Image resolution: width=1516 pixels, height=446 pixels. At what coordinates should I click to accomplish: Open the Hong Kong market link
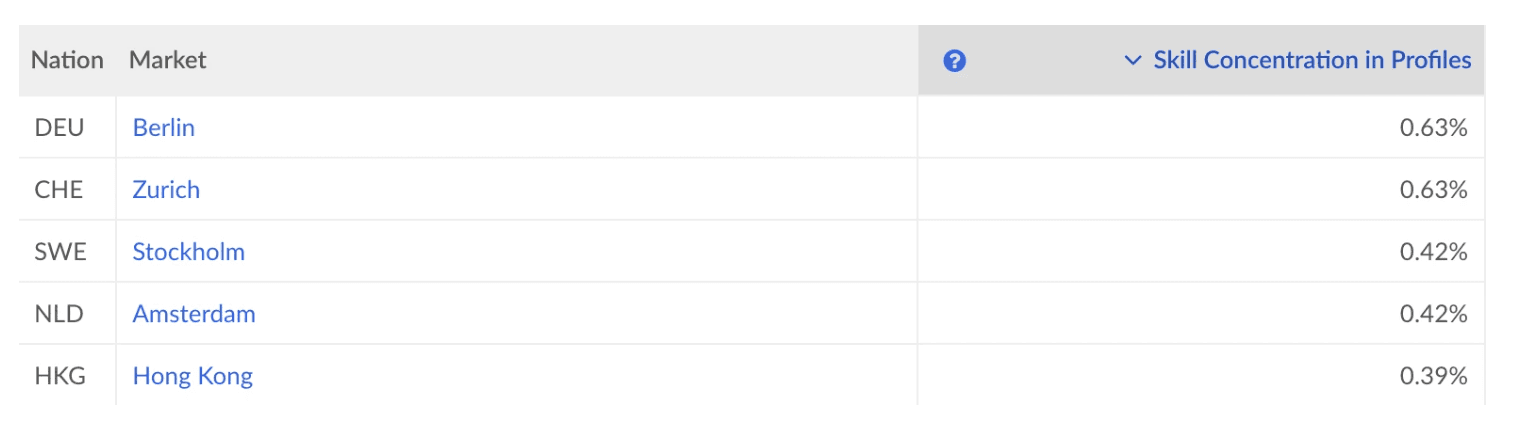pyautogui.click(x=193, y=377)
